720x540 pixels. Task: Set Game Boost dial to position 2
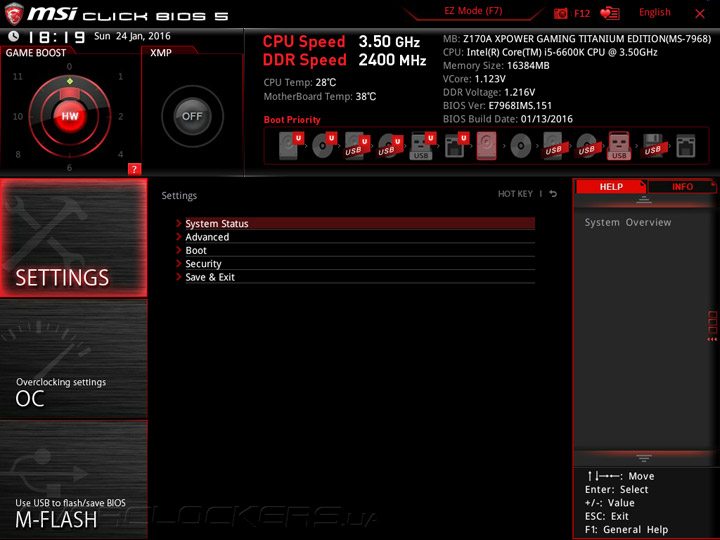point(120,116)
